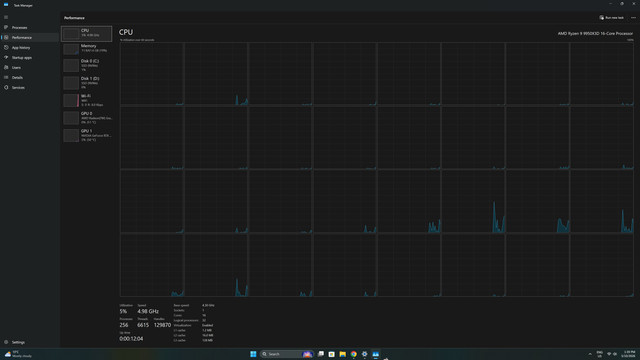Viewport: 640px width, 360px height.
Task: Open GPU 1 performance graph
Action: [87, 136]
